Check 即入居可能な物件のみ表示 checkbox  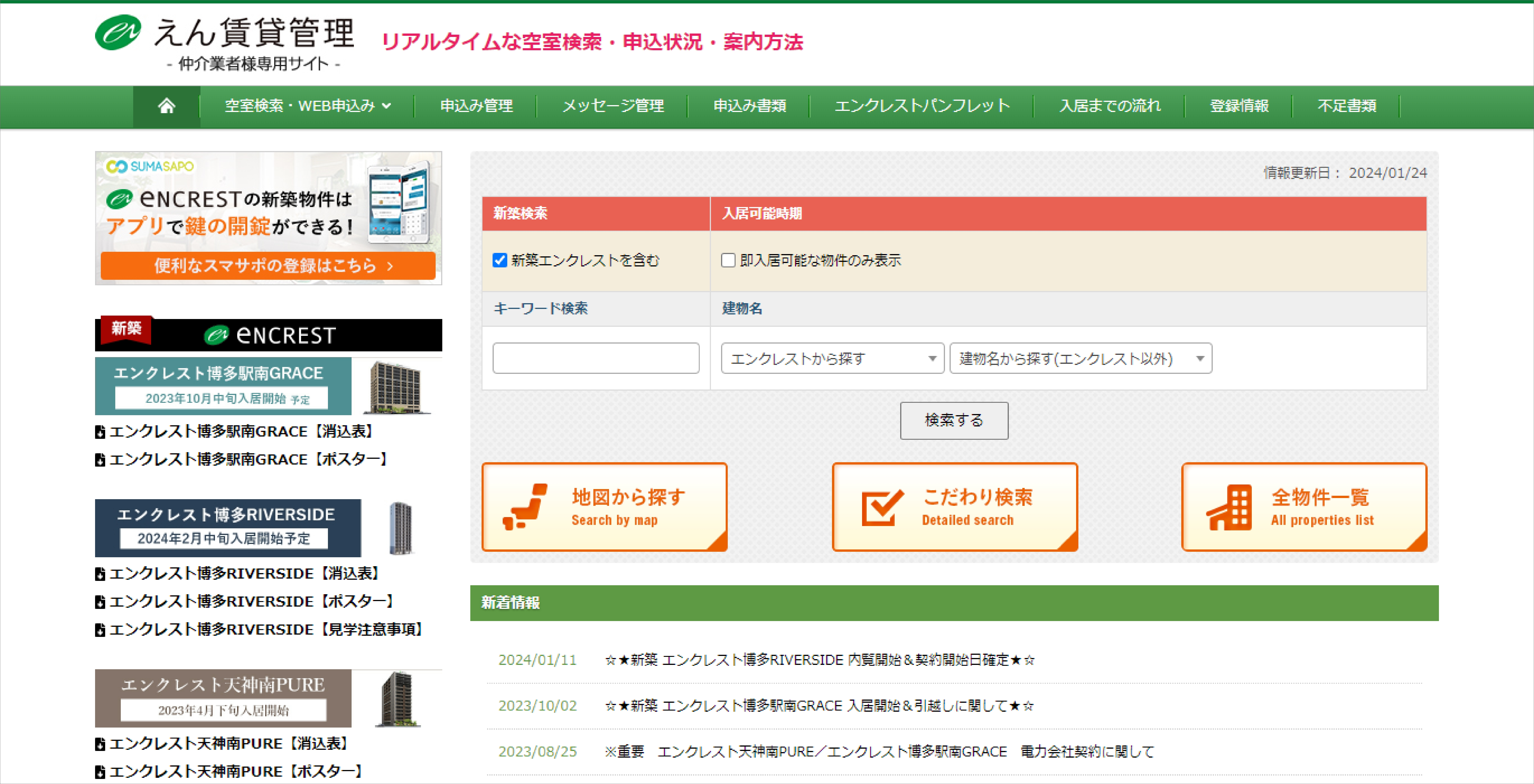tap(728, 260)
